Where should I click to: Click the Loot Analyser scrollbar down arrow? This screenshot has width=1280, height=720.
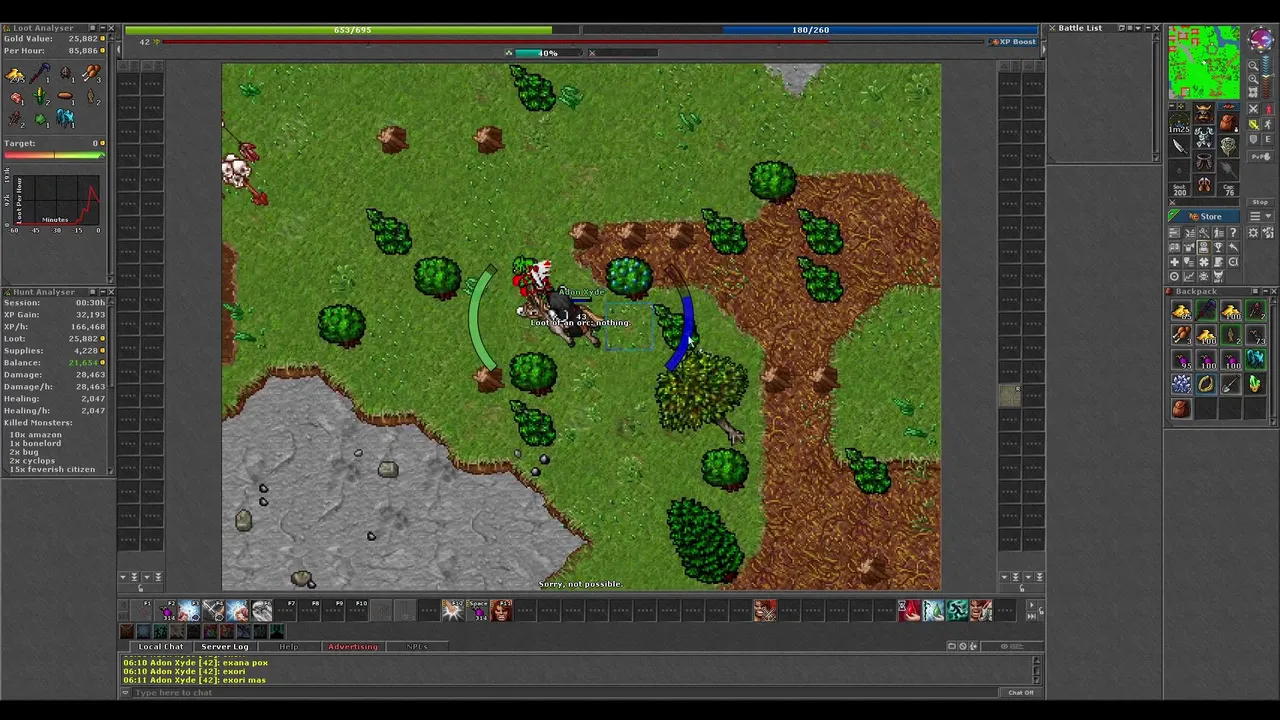pyautogui.click(x=111, y=278)
